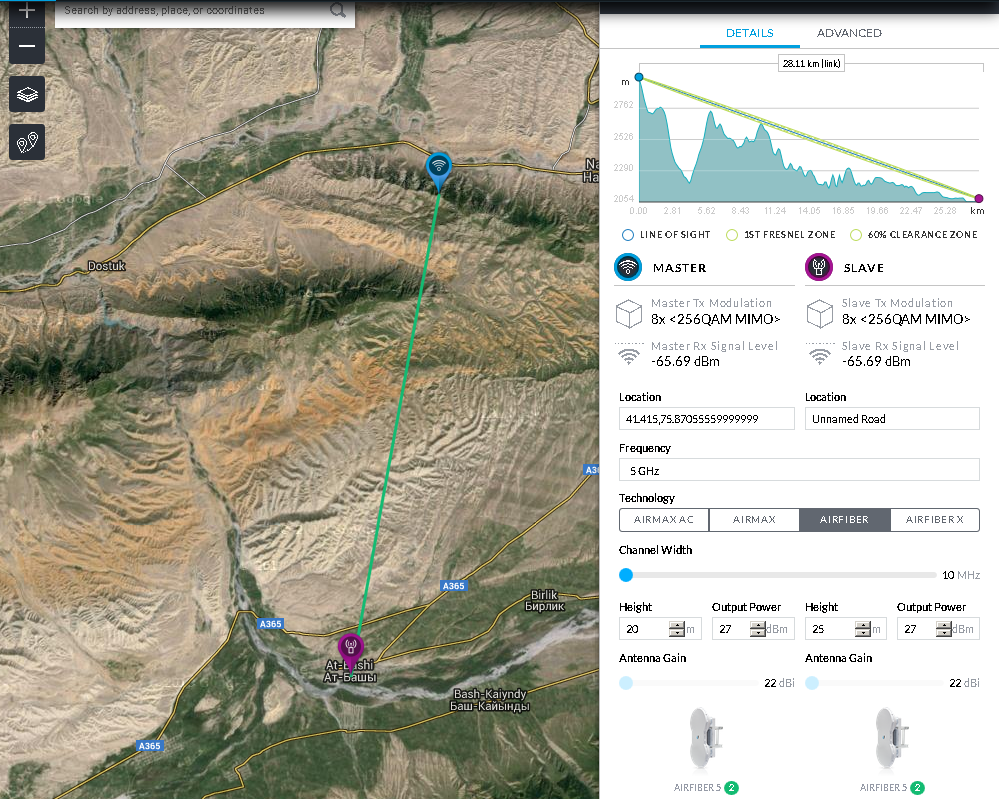Select the blue master pin on map
The height and width of the screenshot is (799, 999).
(438, 166)
